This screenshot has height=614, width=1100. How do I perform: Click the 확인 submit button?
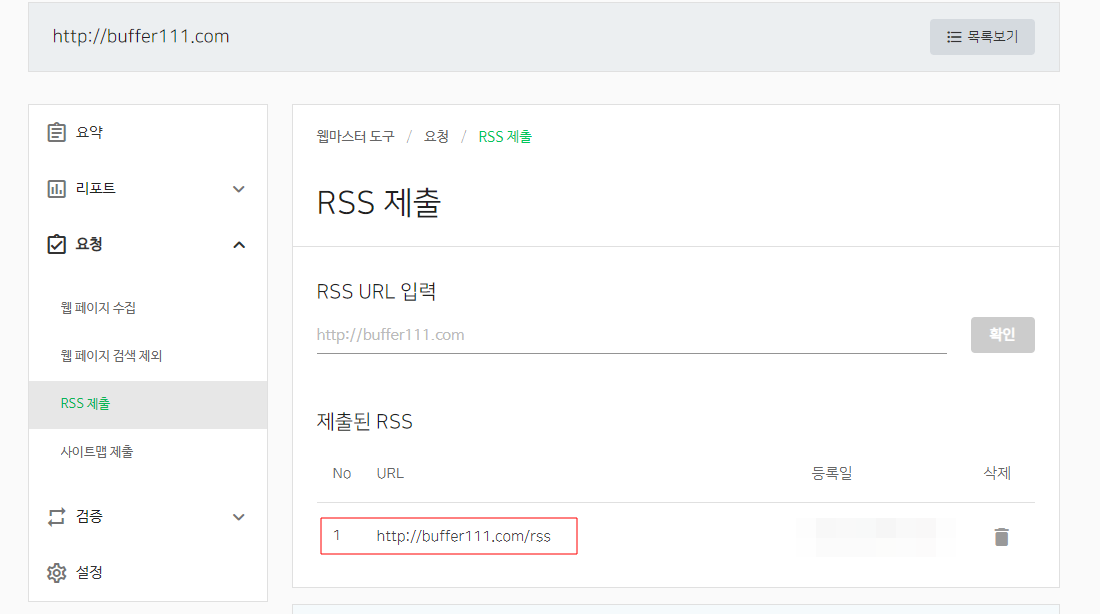coord(1002,334)
